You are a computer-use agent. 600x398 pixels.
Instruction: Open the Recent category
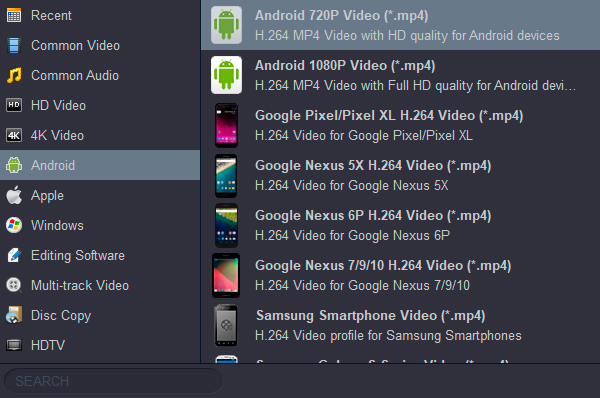click(x=100, y=15)
